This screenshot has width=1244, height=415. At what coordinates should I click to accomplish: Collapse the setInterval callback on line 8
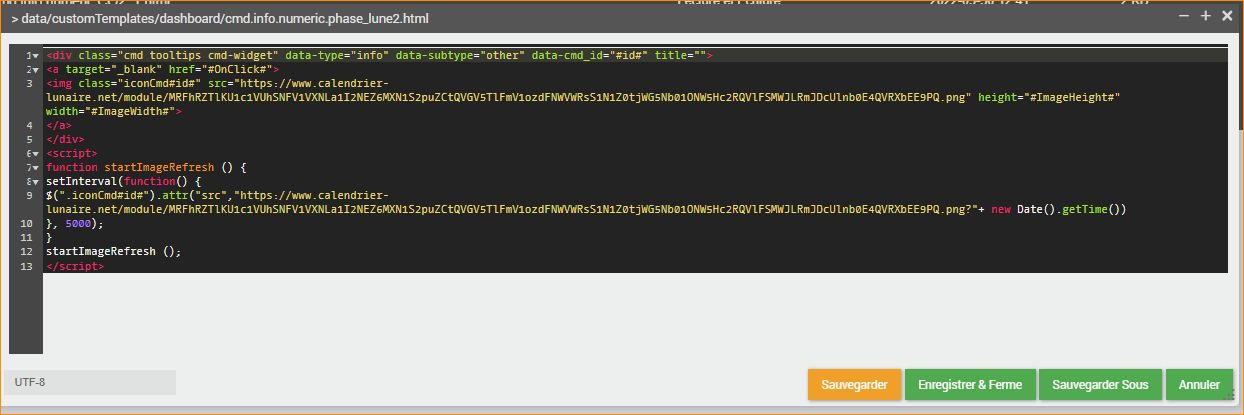(37, 182)
